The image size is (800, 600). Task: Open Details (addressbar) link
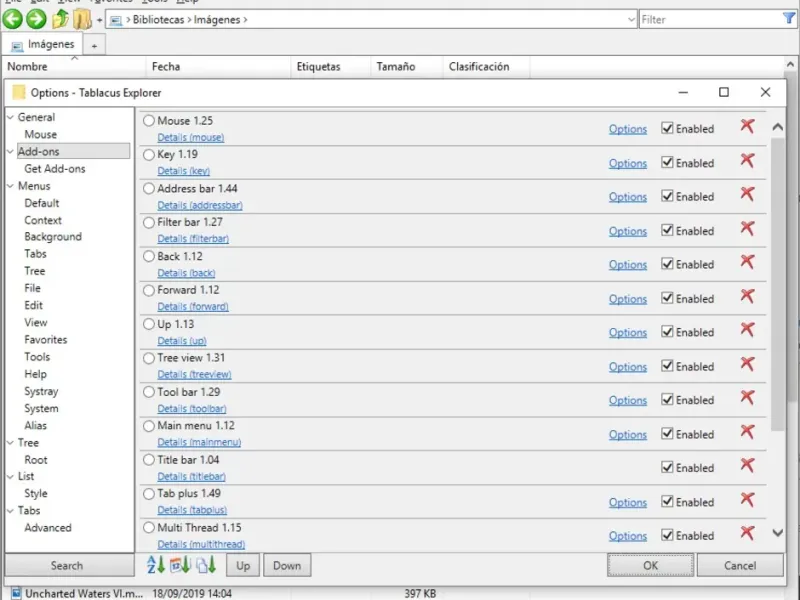(200, 205)
